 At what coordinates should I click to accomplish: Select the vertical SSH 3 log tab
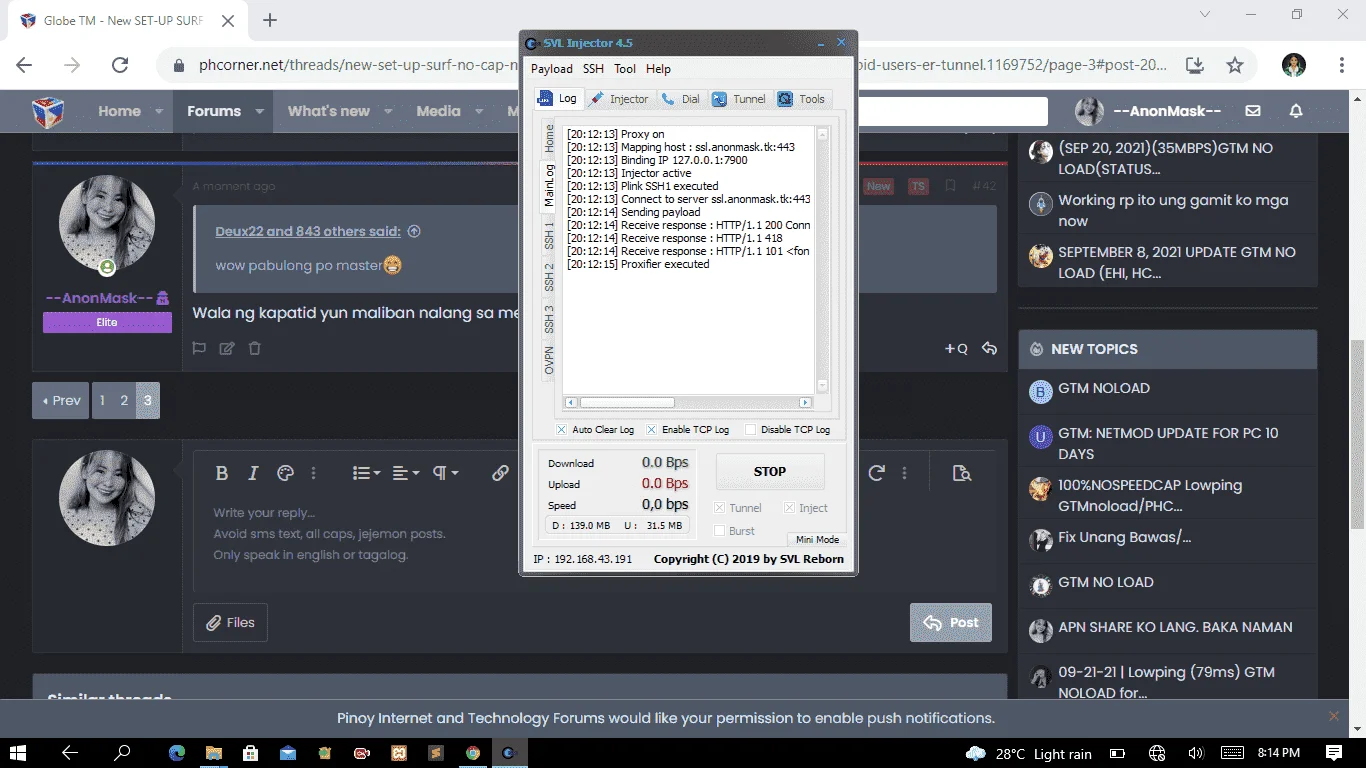pyautogui.click(x=549, y=320)
